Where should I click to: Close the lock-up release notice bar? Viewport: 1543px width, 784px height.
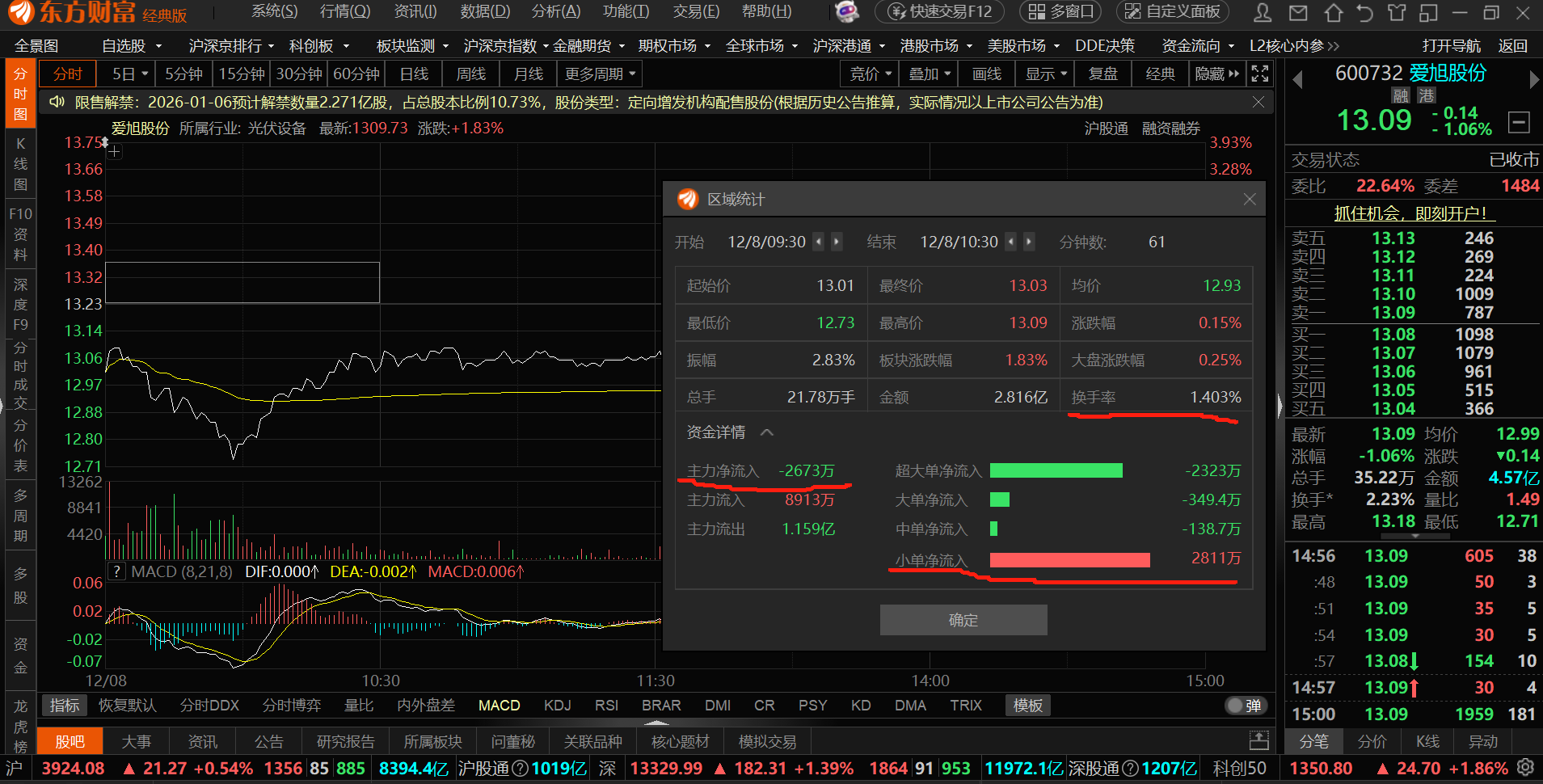pyautogui.click(x=1258, y=102)
